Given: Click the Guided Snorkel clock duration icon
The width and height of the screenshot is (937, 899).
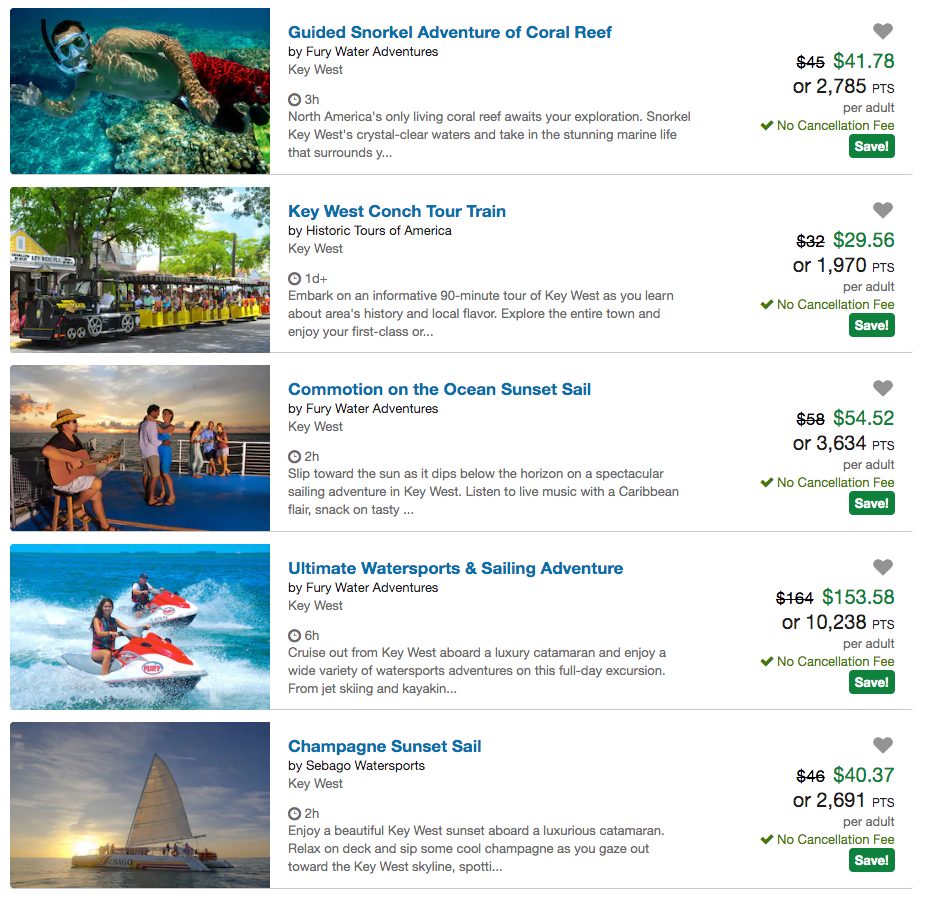Looking at the screenshot, I should (x=294, y=100).
